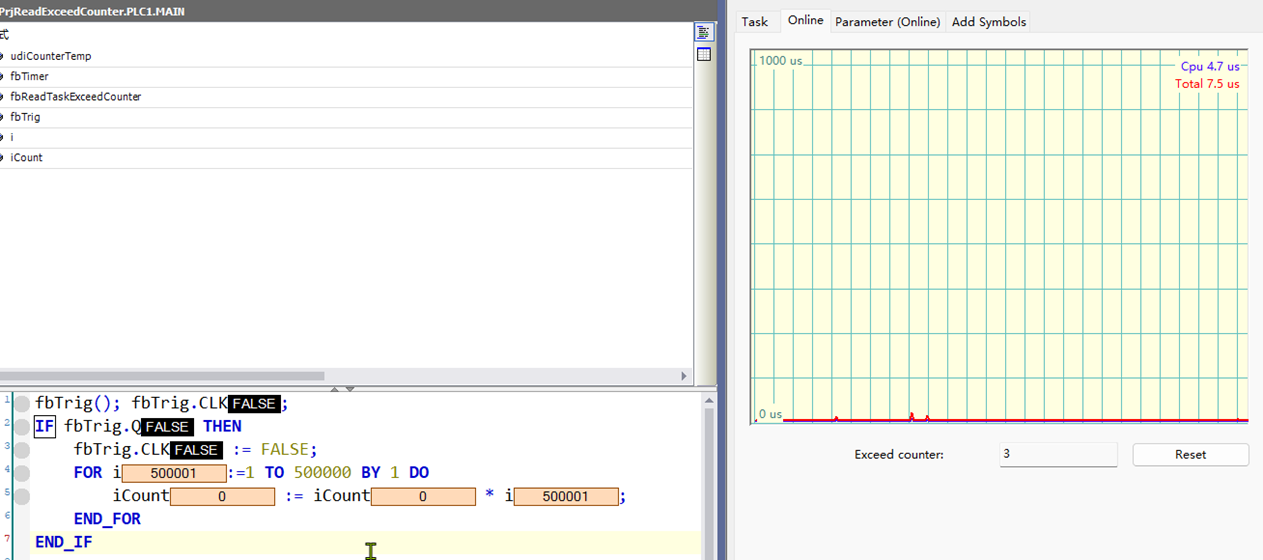
Task: Open the Task tab
Action: [x=755, y=22]
